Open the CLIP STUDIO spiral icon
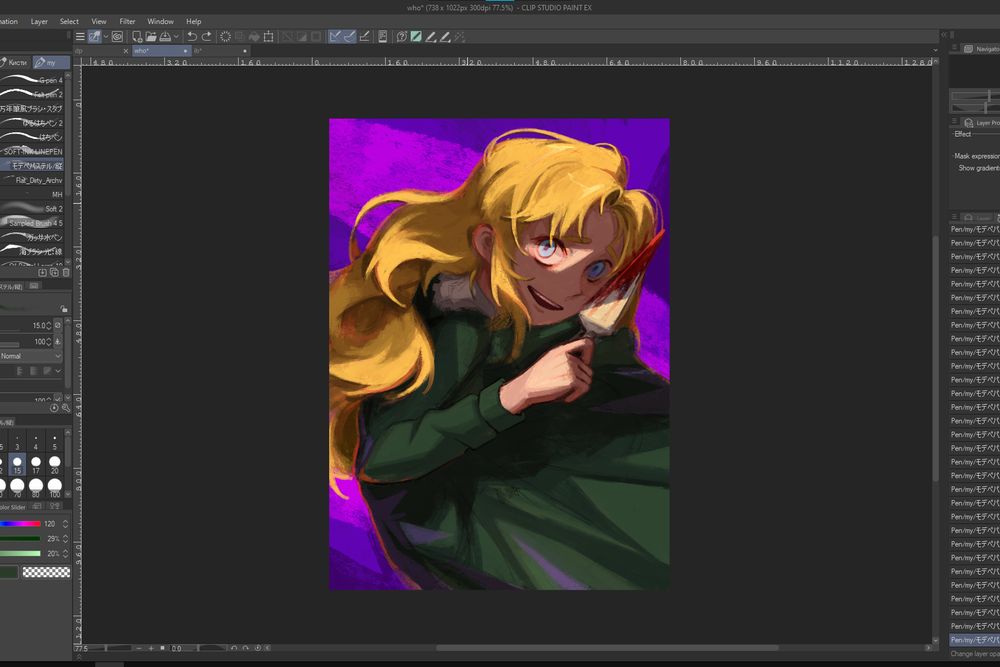 (117, 37)
